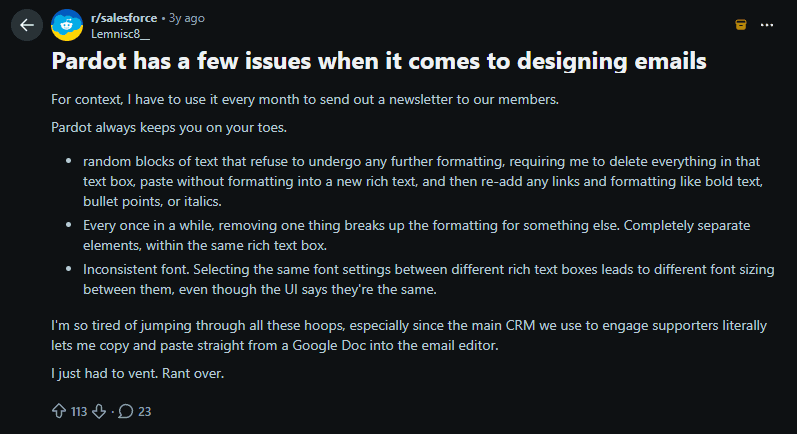The image size is (797, 434).
Task: Click the "Inconsistent font" bullet point
Action: [428, 279]
